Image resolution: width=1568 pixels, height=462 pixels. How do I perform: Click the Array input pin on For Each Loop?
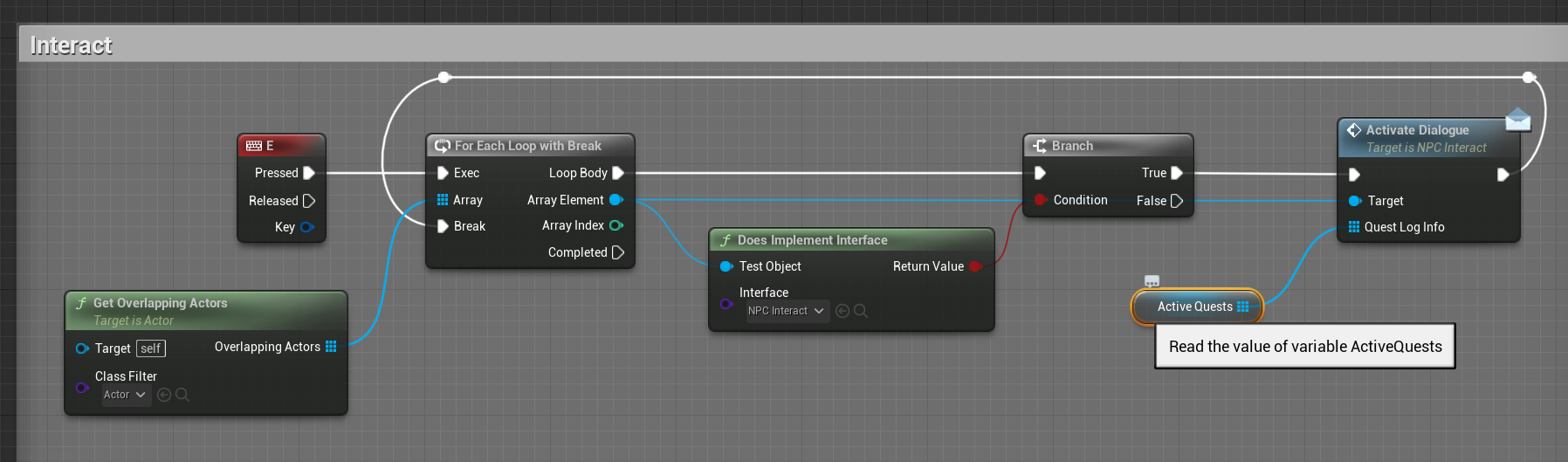[443, 200]
